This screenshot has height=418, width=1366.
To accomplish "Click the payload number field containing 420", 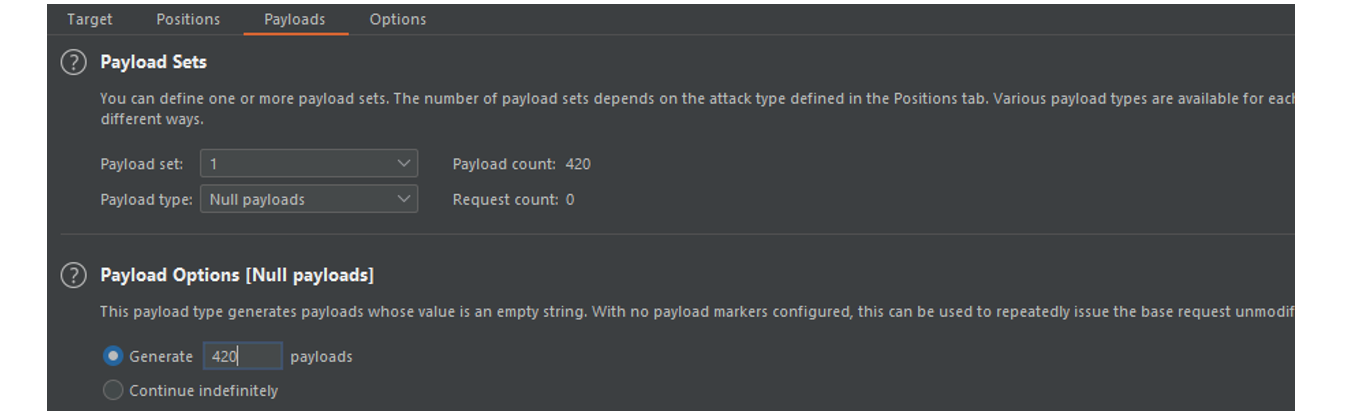I will [242, 356].
